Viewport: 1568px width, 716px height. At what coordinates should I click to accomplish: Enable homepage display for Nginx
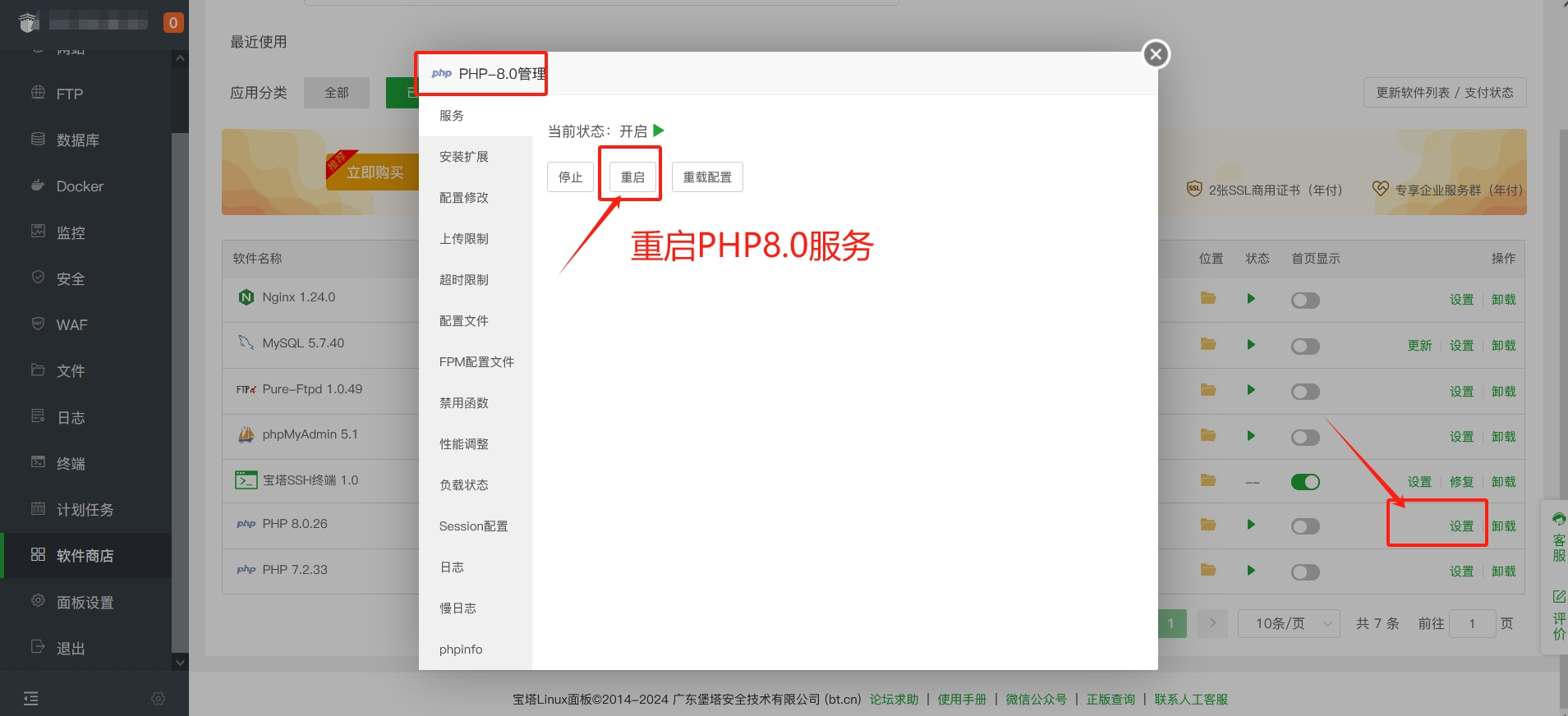click(x=1304, y=301)
